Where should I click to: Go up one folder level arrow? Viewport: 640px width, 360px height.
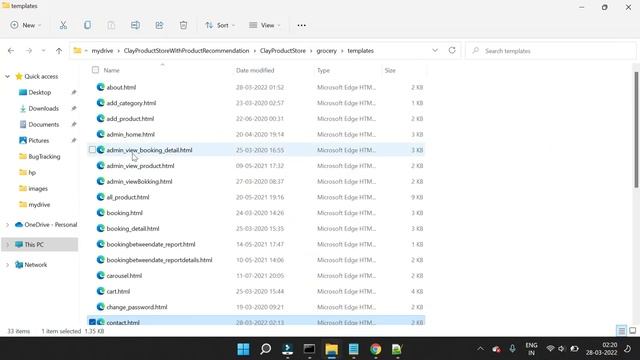[59, 51]
